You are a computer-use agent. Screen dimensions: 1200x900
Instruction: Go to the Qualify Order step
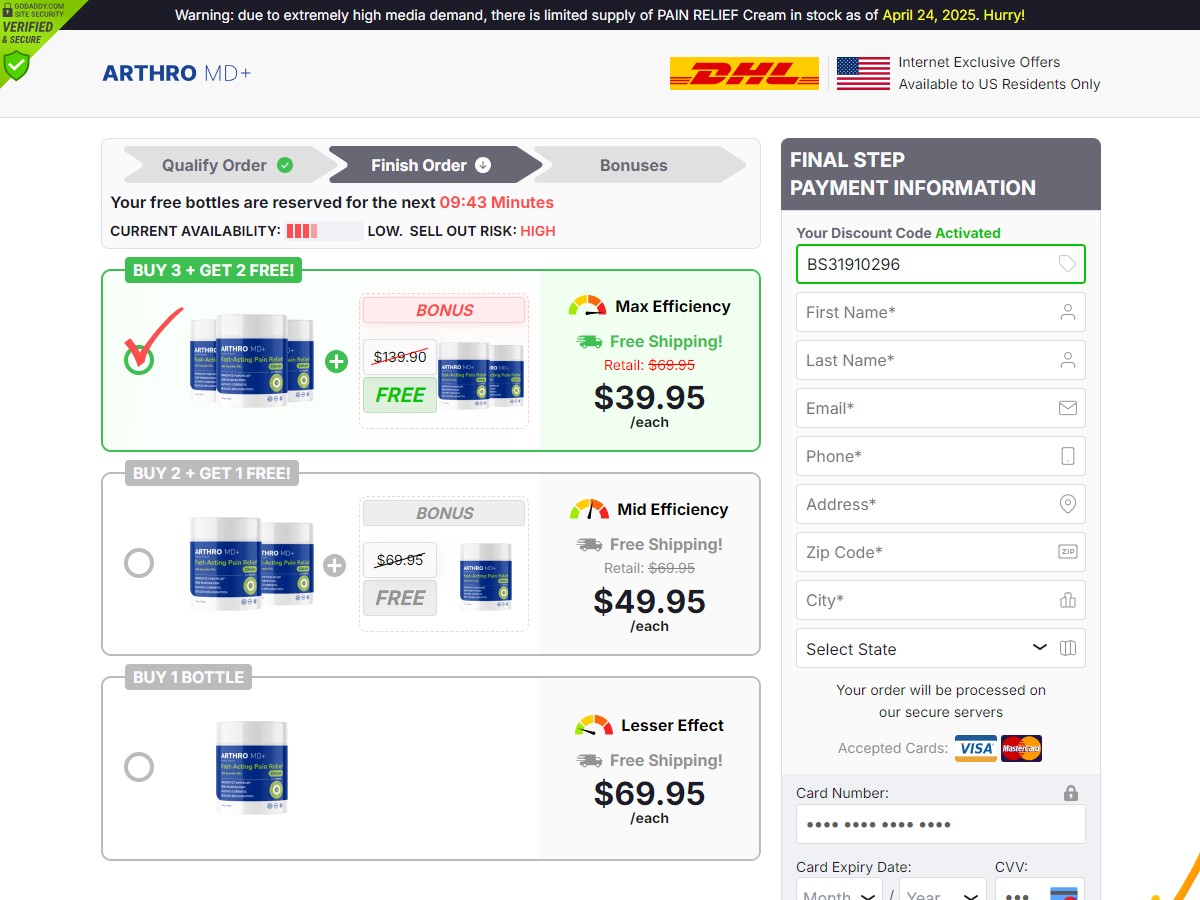pyautogui.click(x=228, y=165)
